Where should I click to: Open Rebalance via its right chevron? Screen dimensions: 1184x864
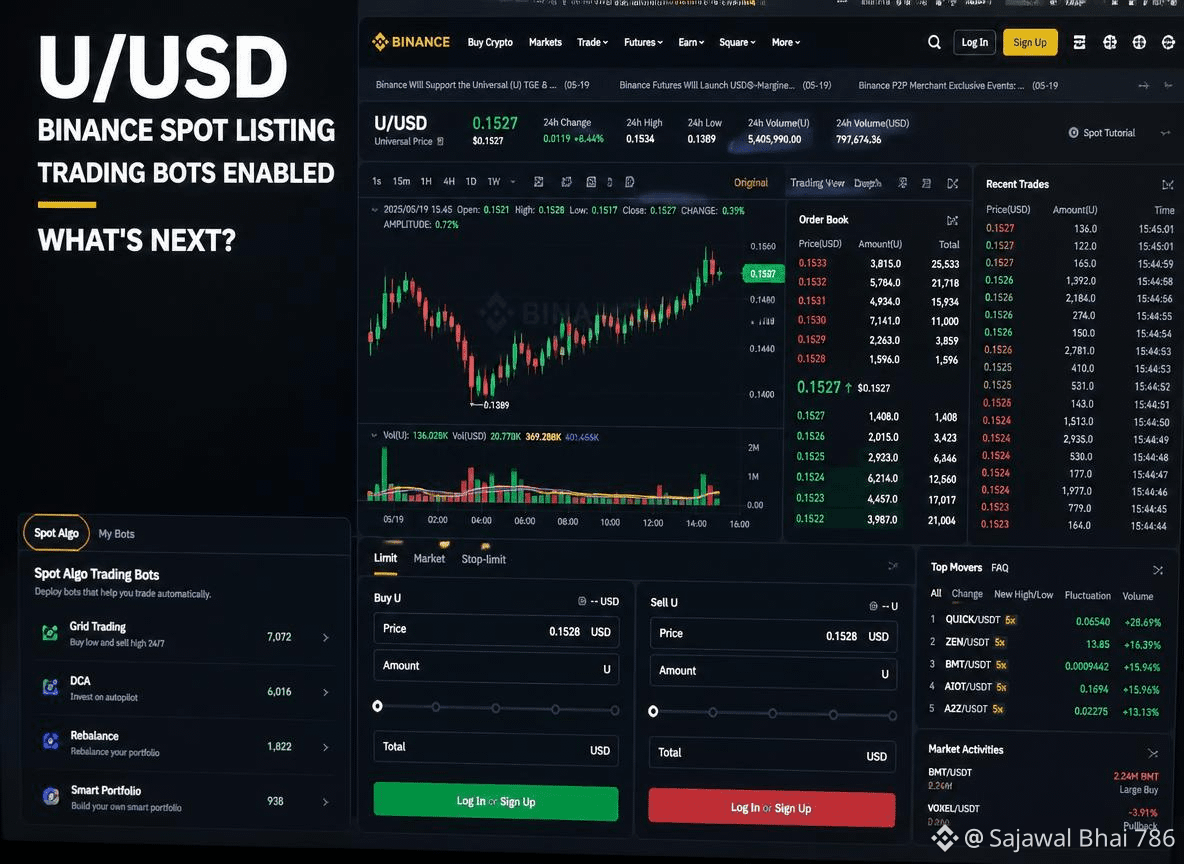click(325, 747)
